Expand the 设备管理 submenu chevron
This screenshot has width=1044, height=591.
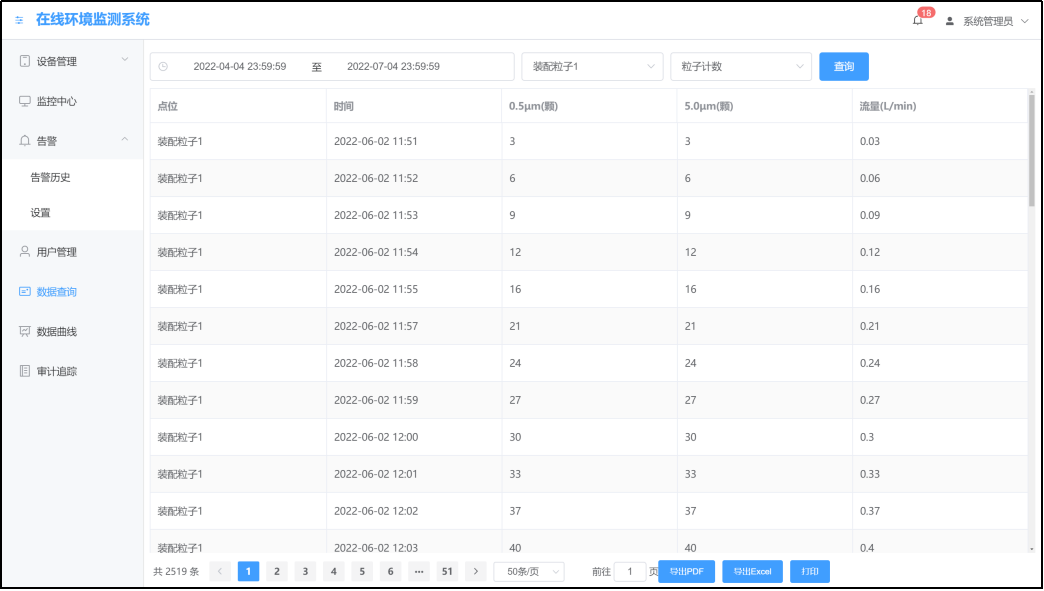point(125,60)
